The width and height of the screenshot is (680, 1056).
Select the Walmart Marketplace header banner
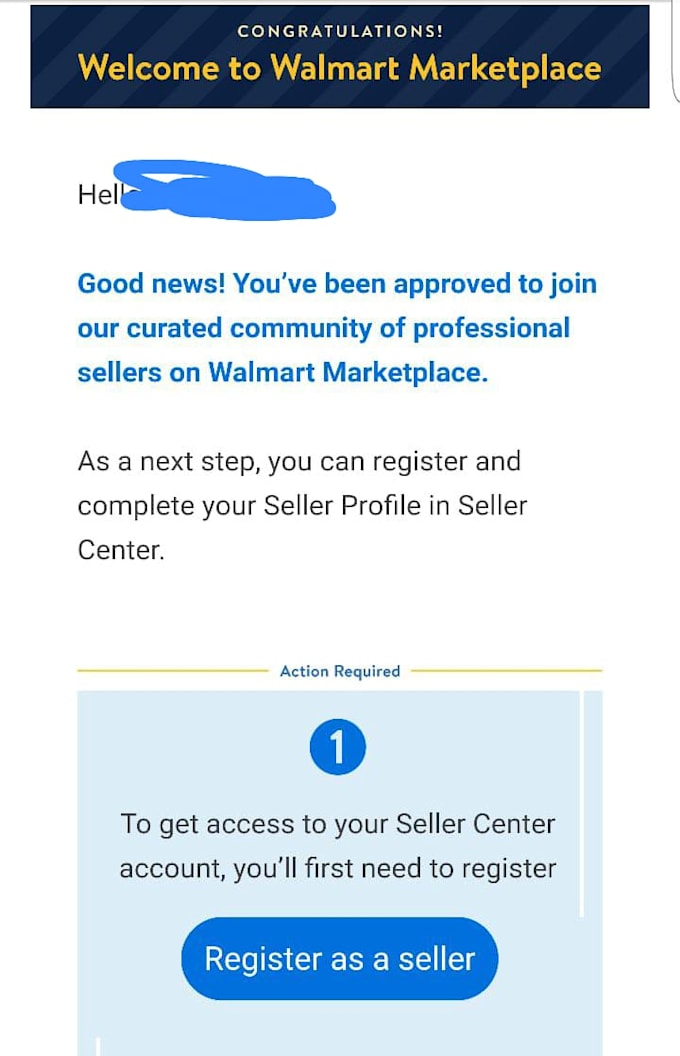click(x=340, y=55)
